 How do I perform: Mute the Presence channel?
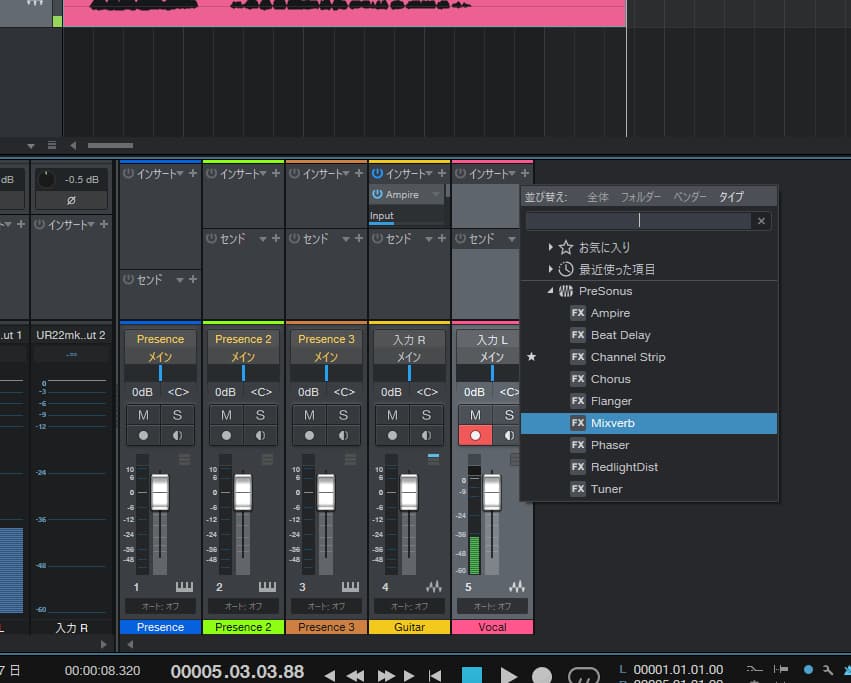point(141,413)
